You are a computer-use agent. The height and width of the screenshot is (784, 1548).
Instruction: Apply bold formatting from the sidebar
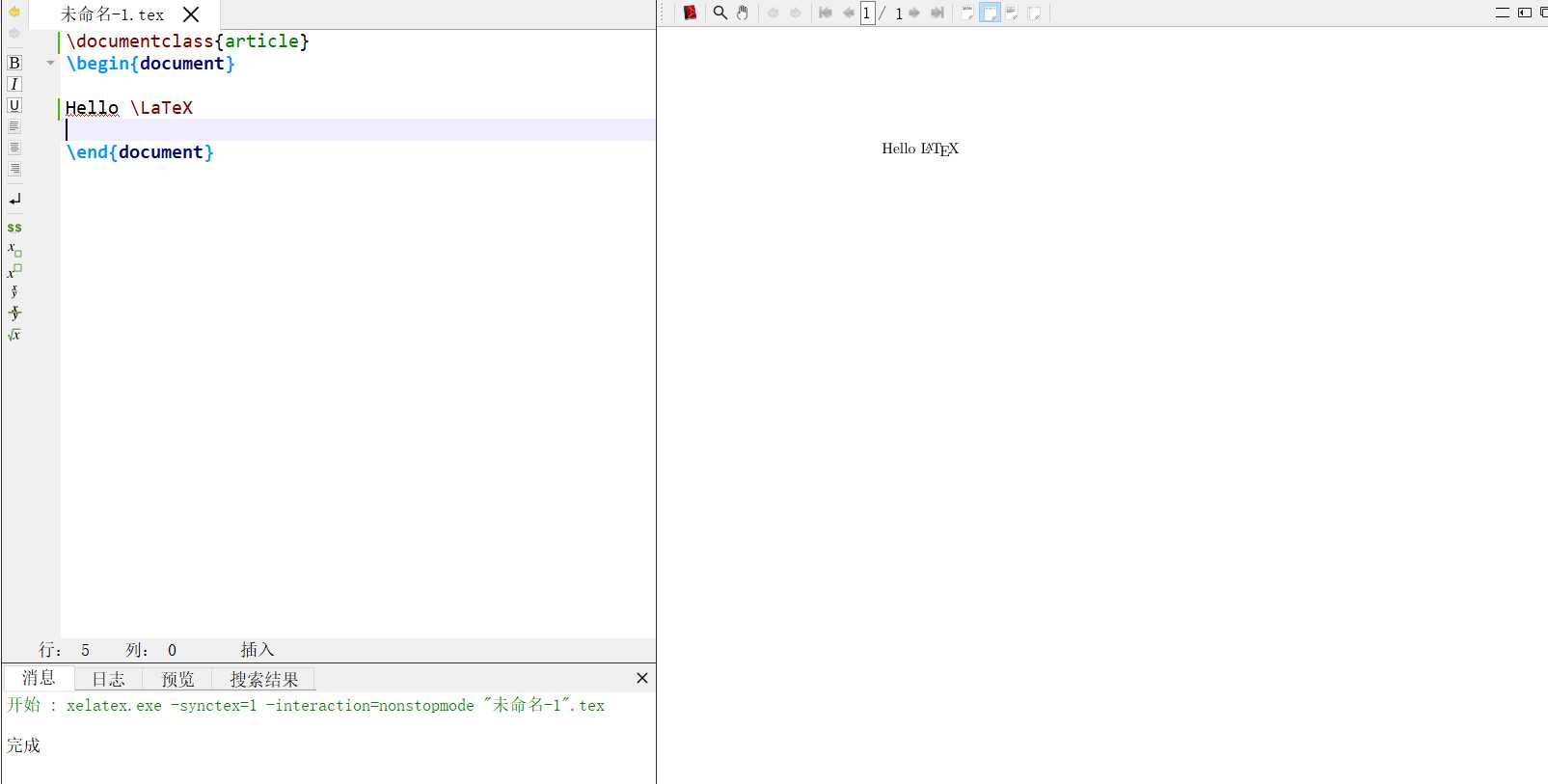pyautogui.click(x=14, y=63)
